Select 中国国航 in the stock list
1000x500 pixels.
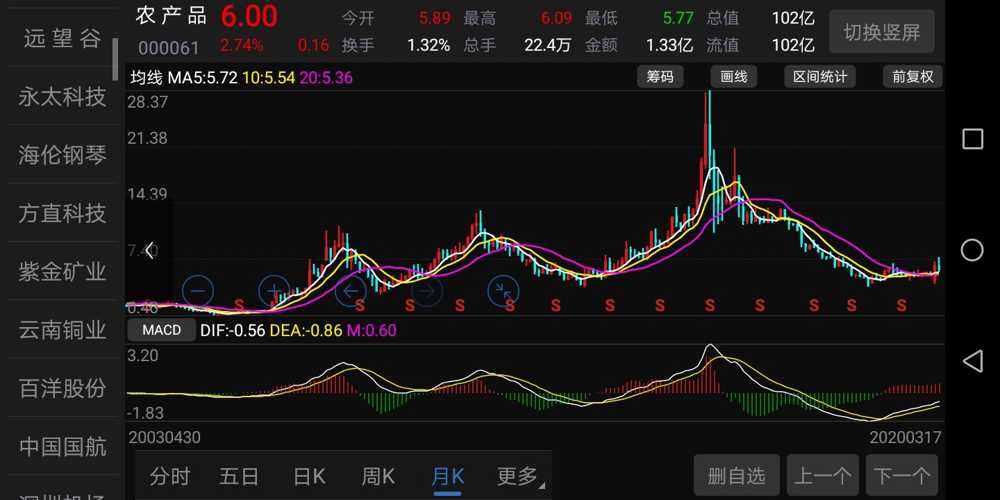click(x=62, y=446)
